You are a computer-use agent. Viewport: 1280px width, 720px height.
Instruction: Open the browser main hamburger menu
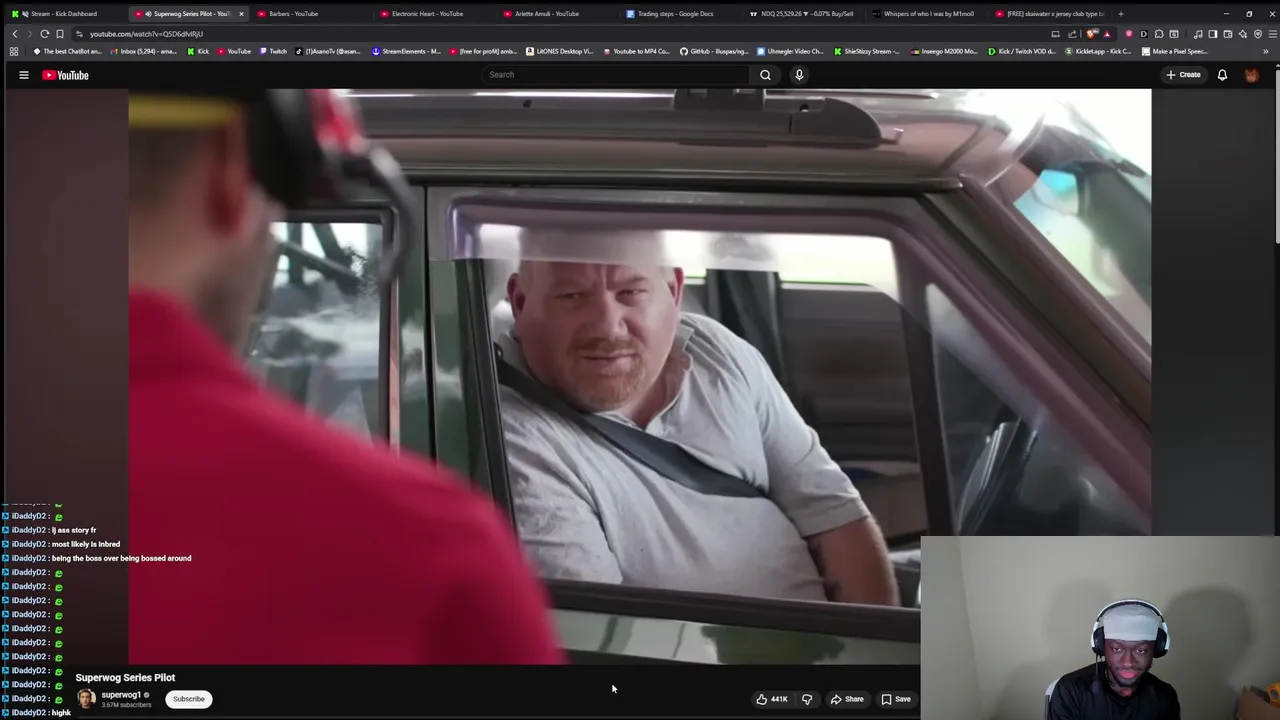(x=1273, y=34)
